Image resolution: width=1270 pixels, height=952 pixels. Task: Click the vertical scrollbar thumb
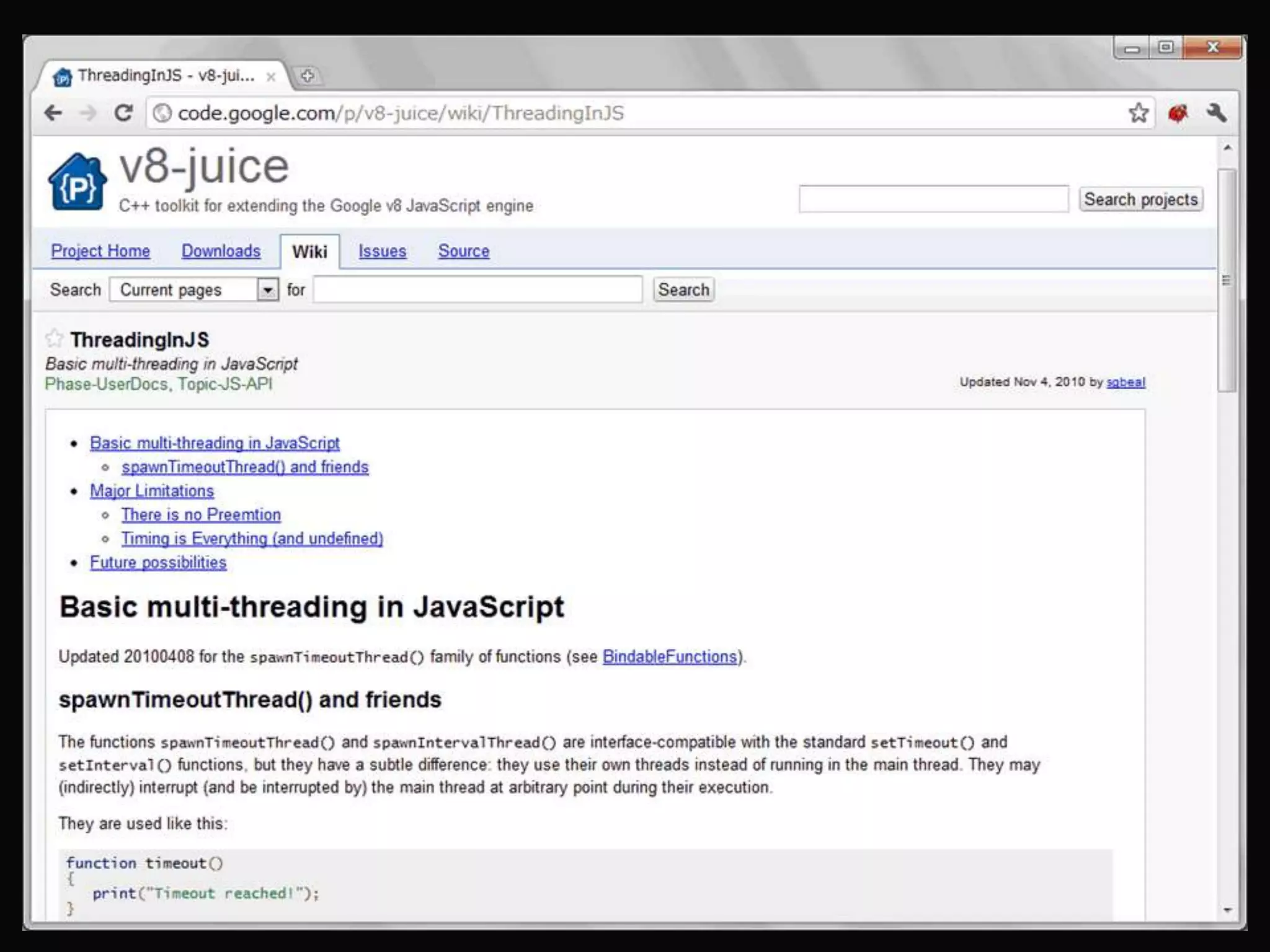tap(1226, 280)
